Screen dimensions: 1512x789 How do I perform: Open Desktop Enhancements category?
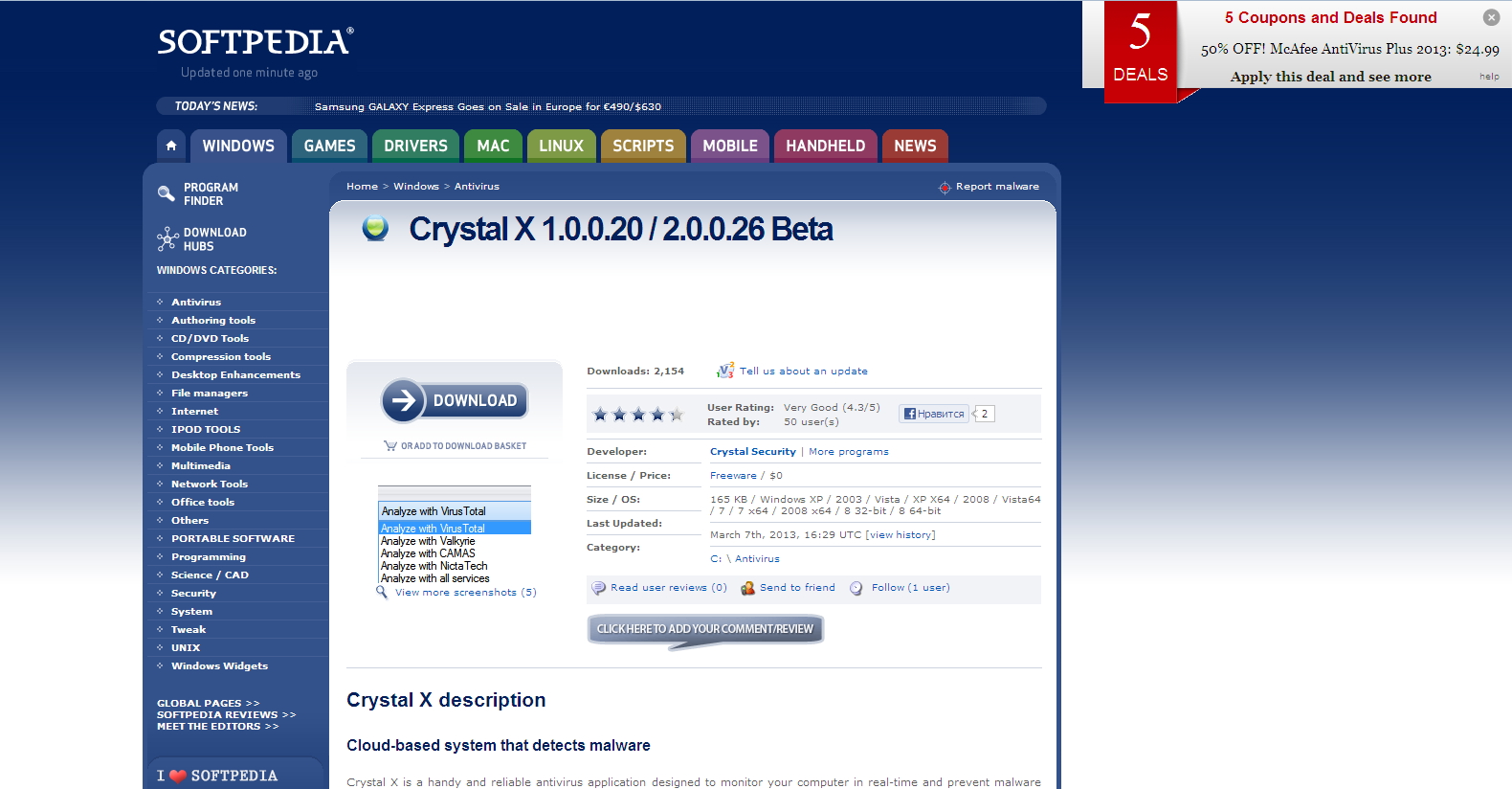(235, 375)
